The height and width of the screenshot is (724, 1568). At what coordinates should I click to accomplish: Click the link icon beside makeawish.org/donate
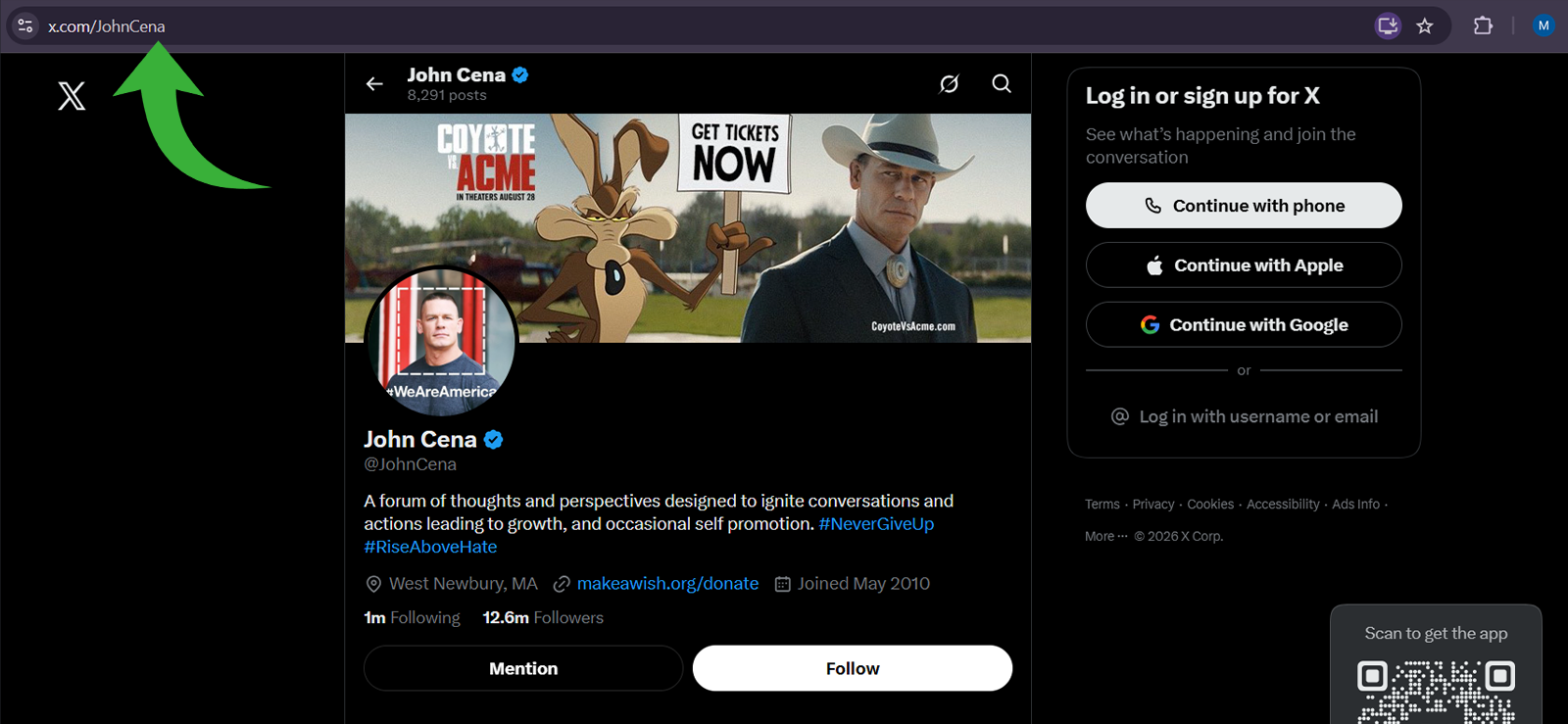pos(562,584)
